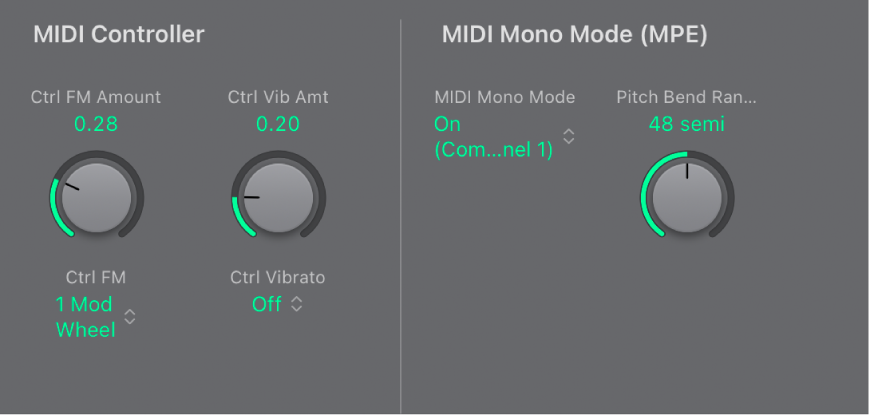The height and width of the screenshot is (416, 870).
Task: Open the Ctrl Vibrato Off pop-up menu
Action: [267, 304]
